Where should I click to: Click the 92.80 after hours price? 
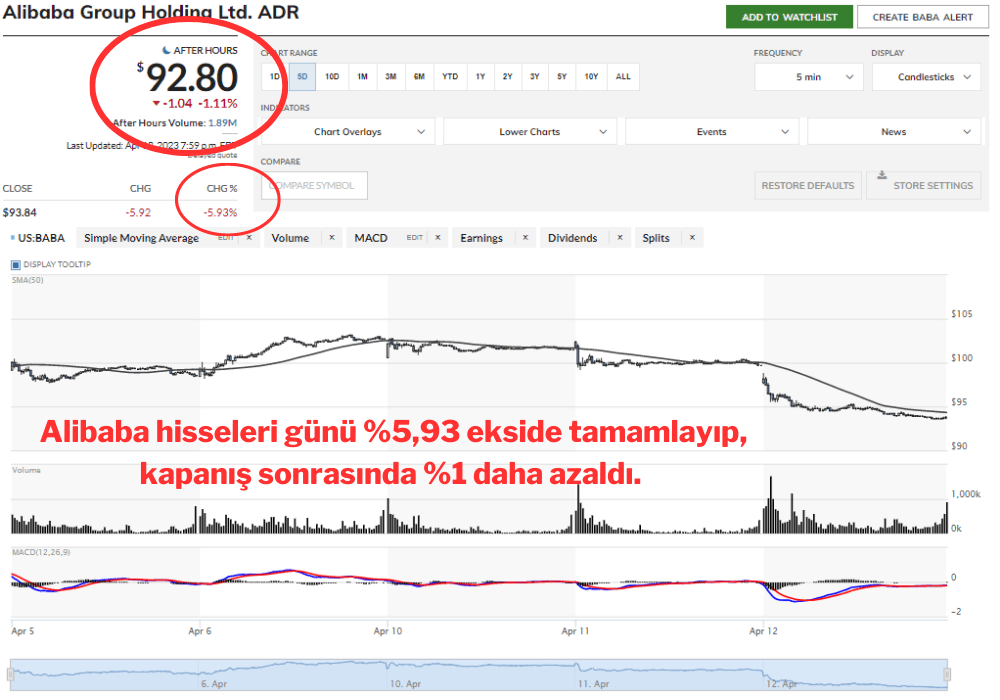(192, 78)
